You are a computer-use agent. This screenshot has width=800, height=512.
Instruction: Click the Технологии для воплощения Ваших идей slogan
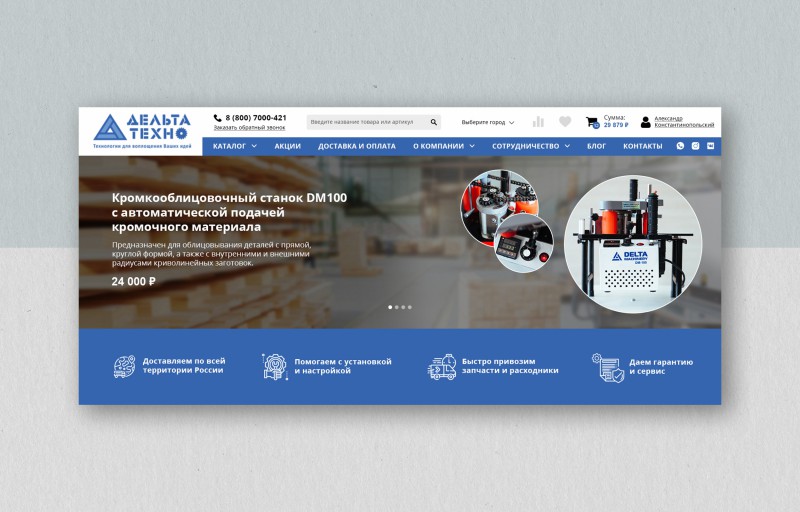(x=142, y=146)
